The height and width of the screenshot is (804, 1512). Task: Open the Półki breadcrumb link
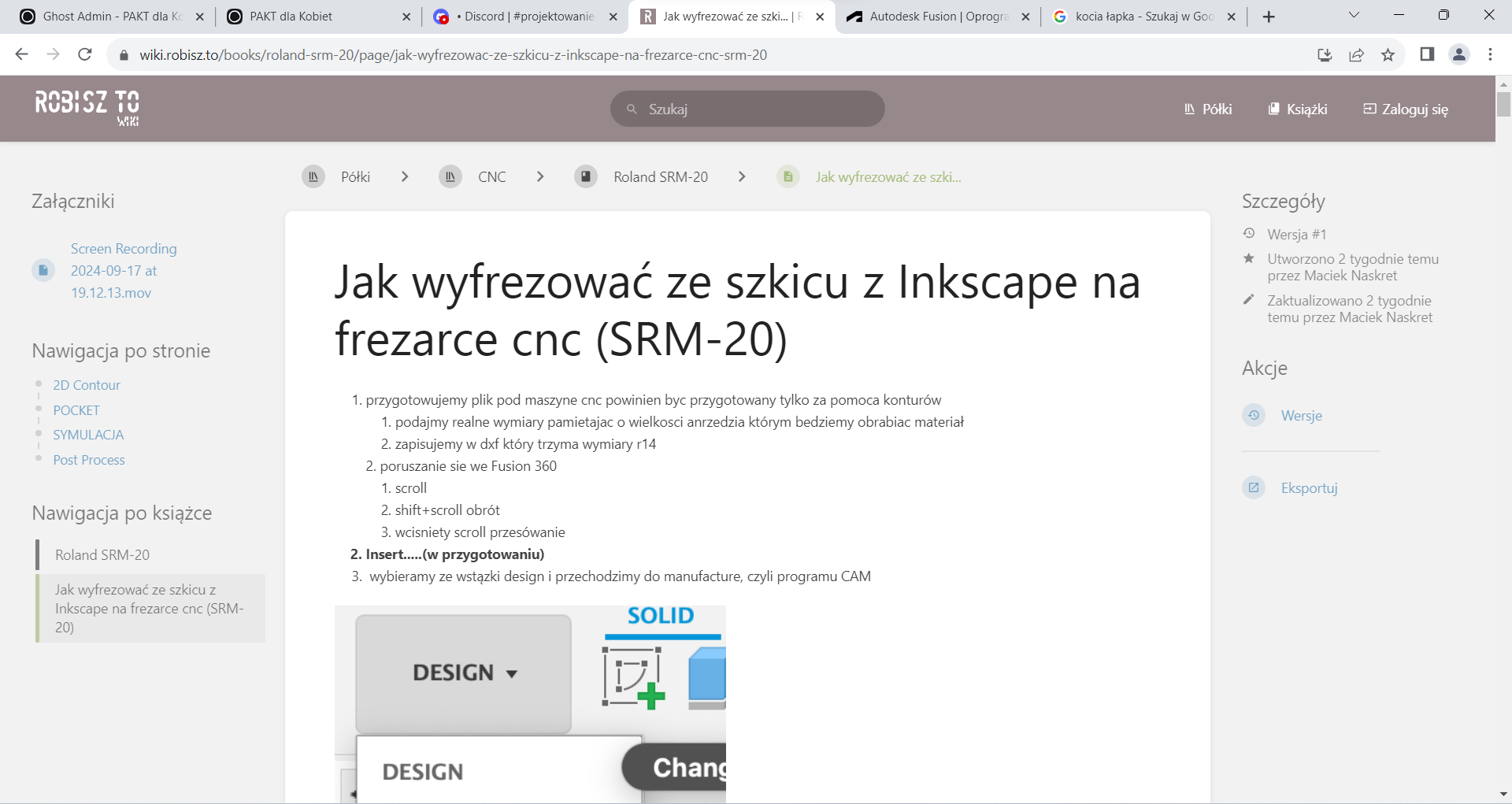point(355,176)
